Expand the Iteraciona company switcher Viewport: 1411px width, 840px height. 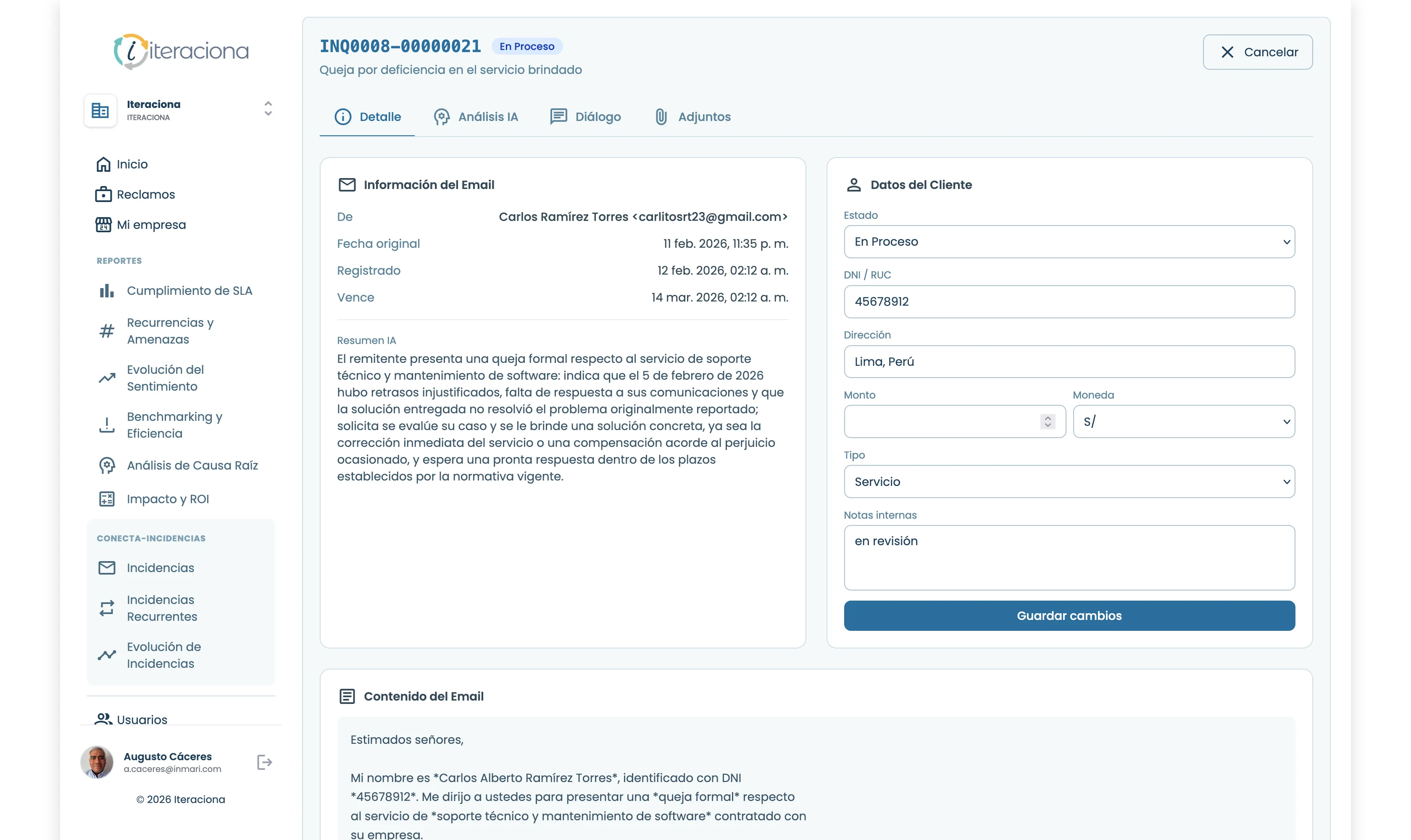coord(268,109)
